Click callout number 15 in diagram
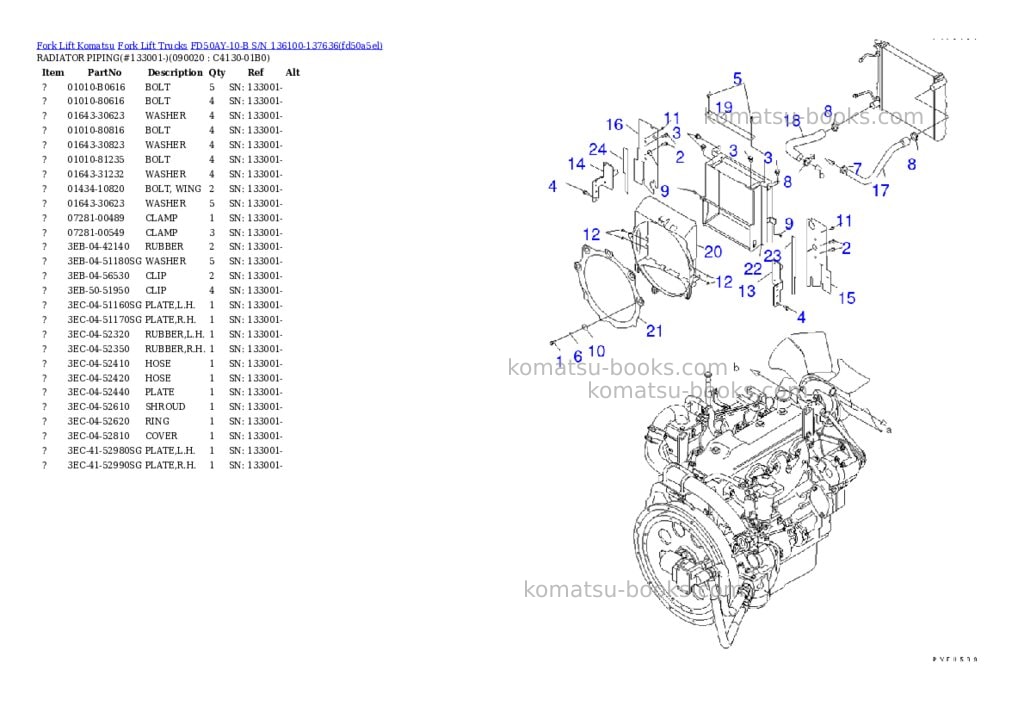Screen dimensions: 1024x725 click(x=847, y=298)
